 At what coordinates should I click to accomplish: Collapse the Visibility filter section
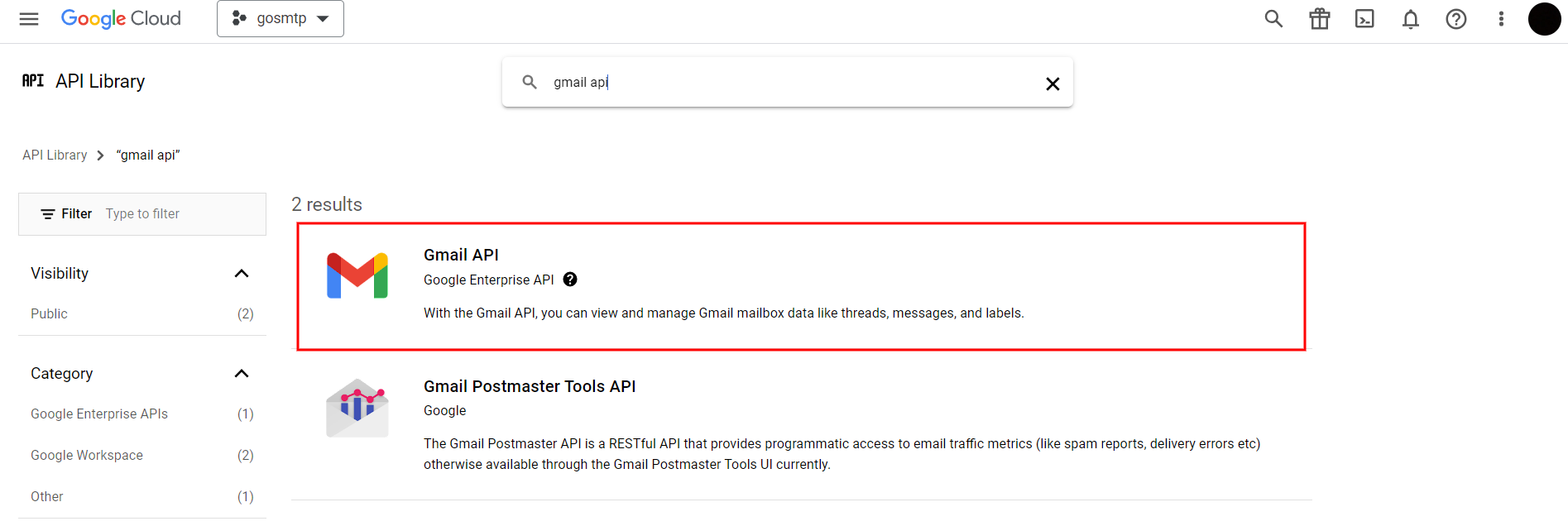pos(242,273)
